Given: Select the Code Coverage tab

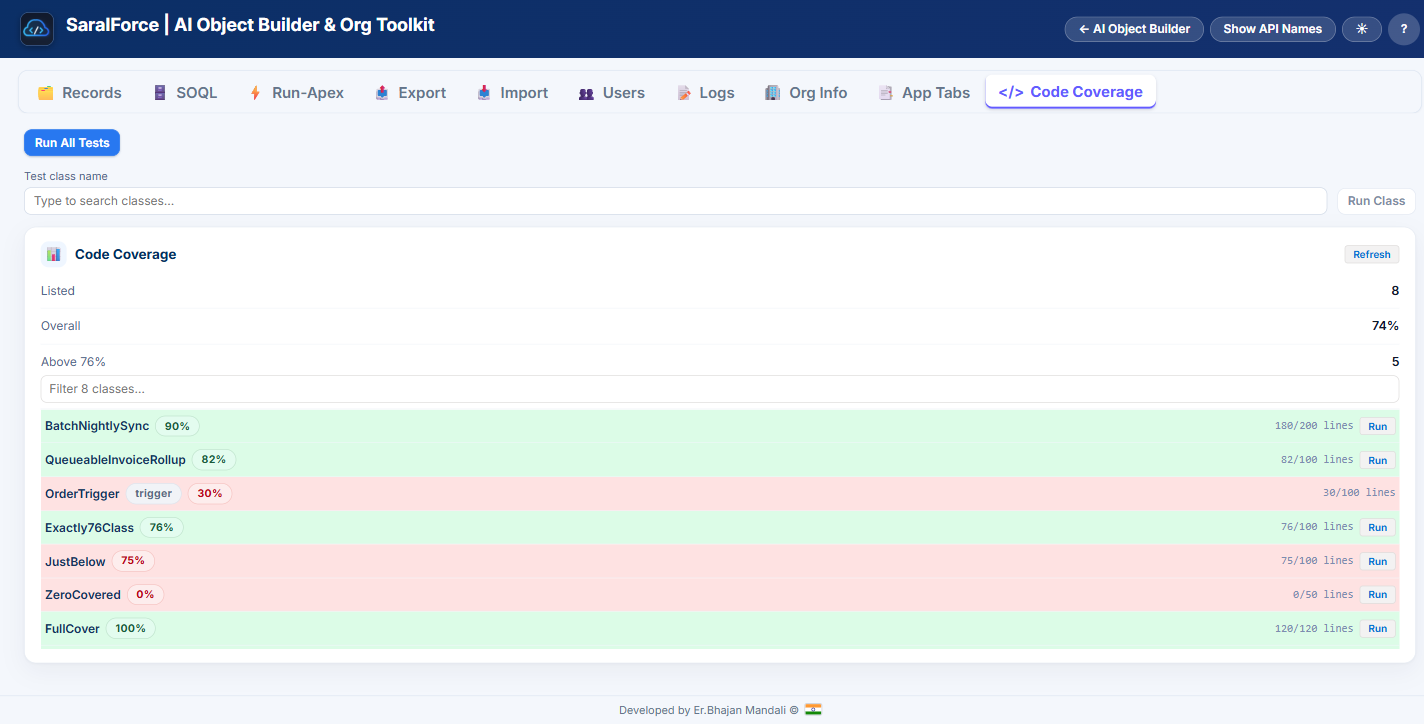Looking at the screenshot, I should pos(1071,92).
